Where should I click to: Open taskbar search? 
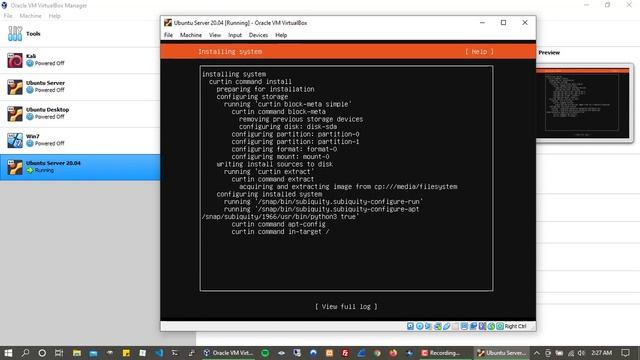25,353
